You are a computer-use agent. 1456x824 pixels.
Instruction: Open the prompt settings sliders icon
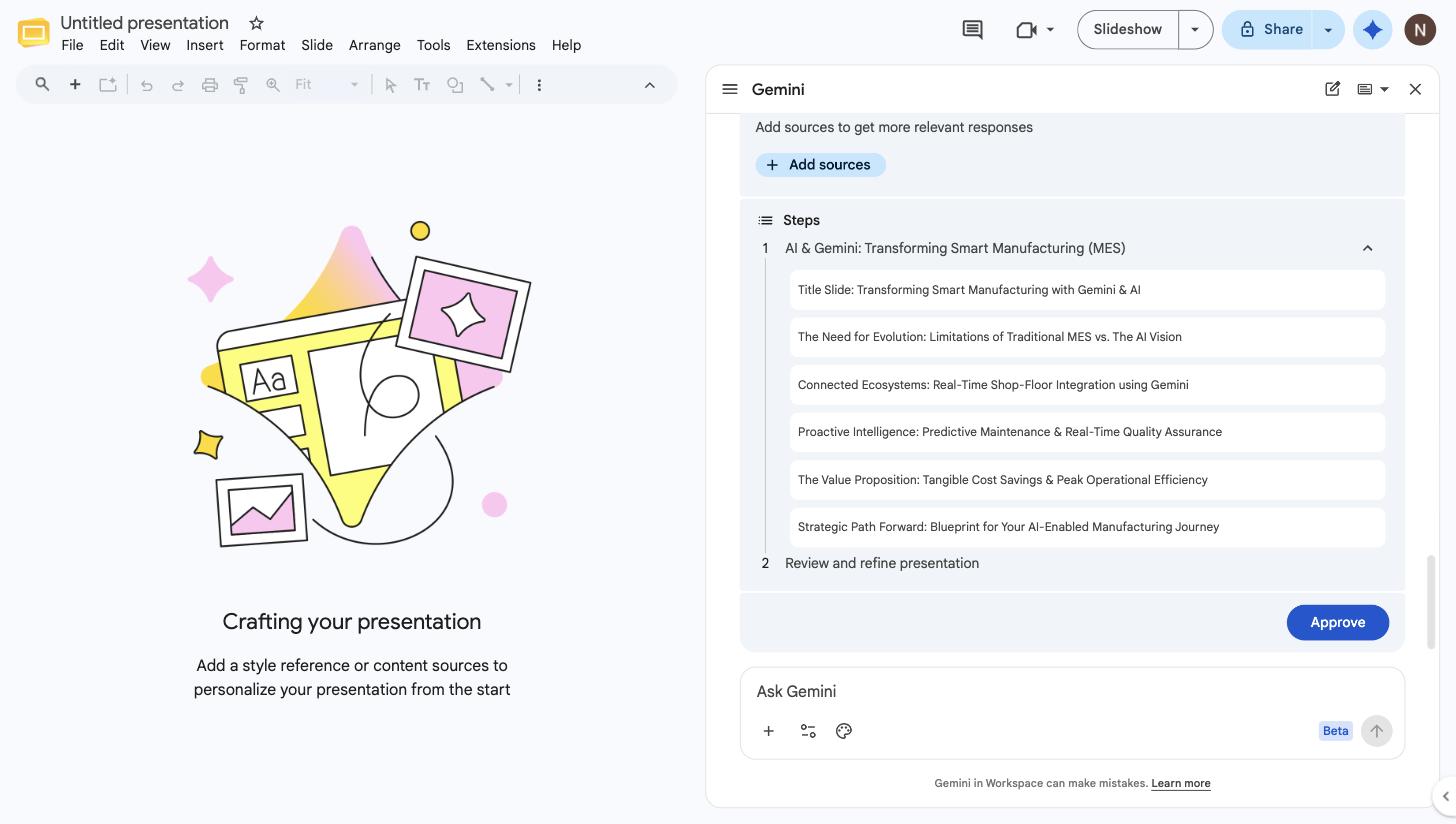[808, 731]
